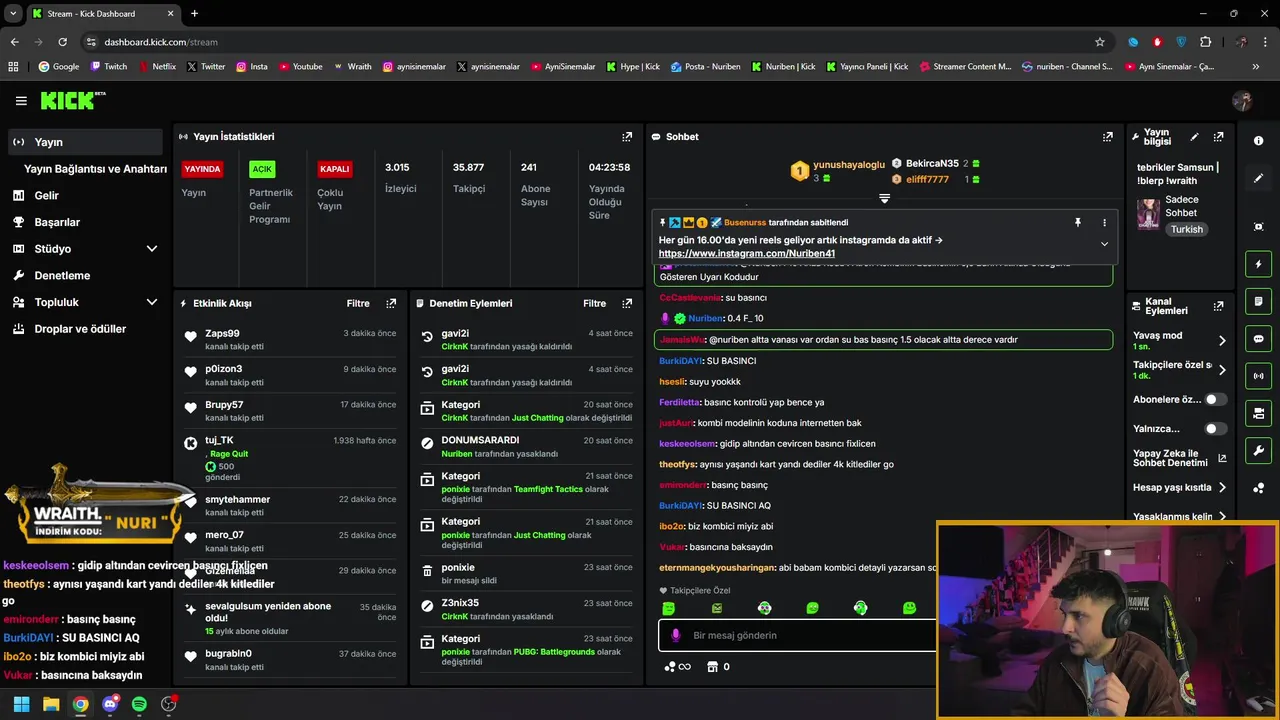
Task: Open the hamburger menu beside the Kick logo
Action: (x=21, y=101)
